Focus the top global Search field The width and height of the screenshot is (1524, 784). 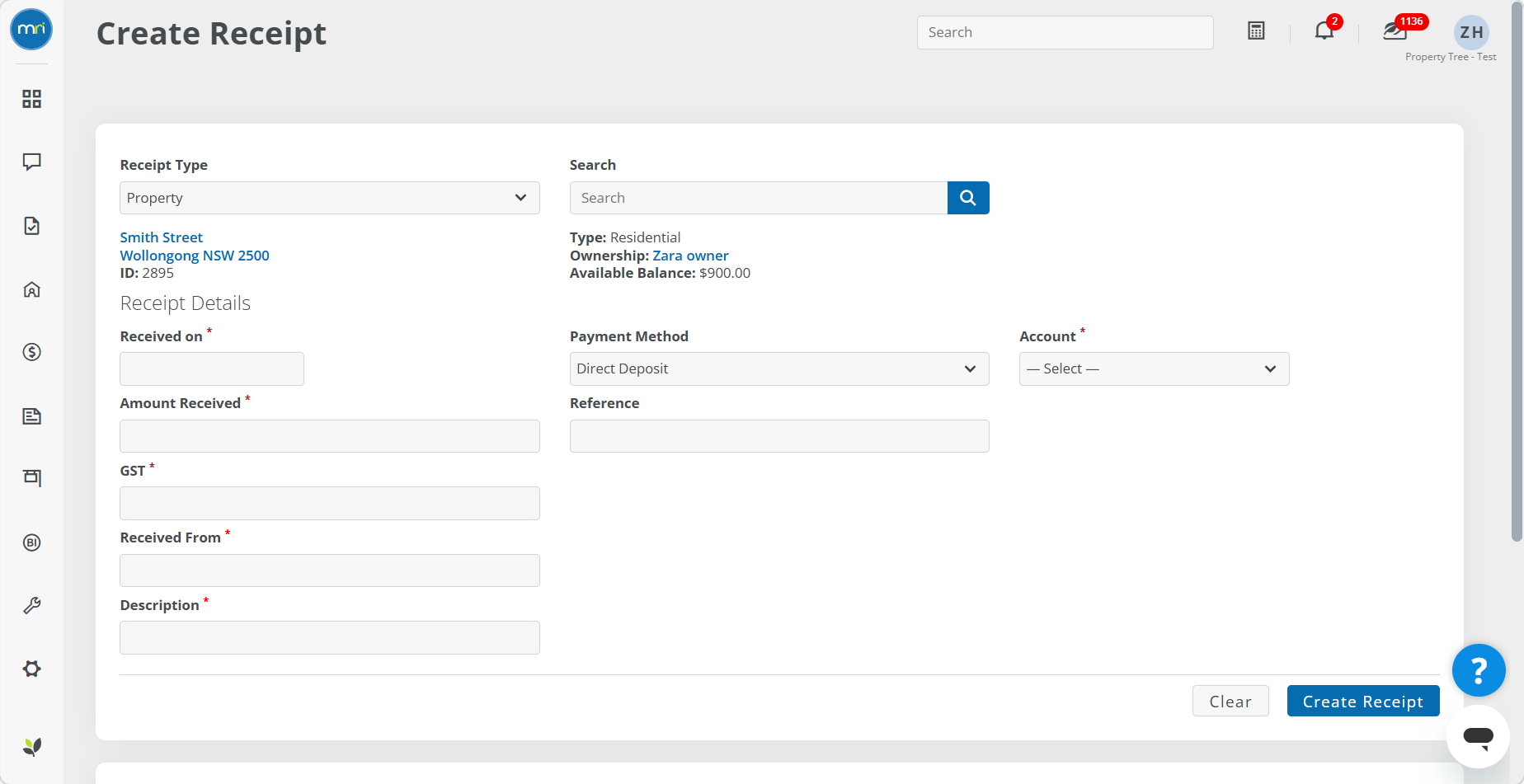(1065, 32)
